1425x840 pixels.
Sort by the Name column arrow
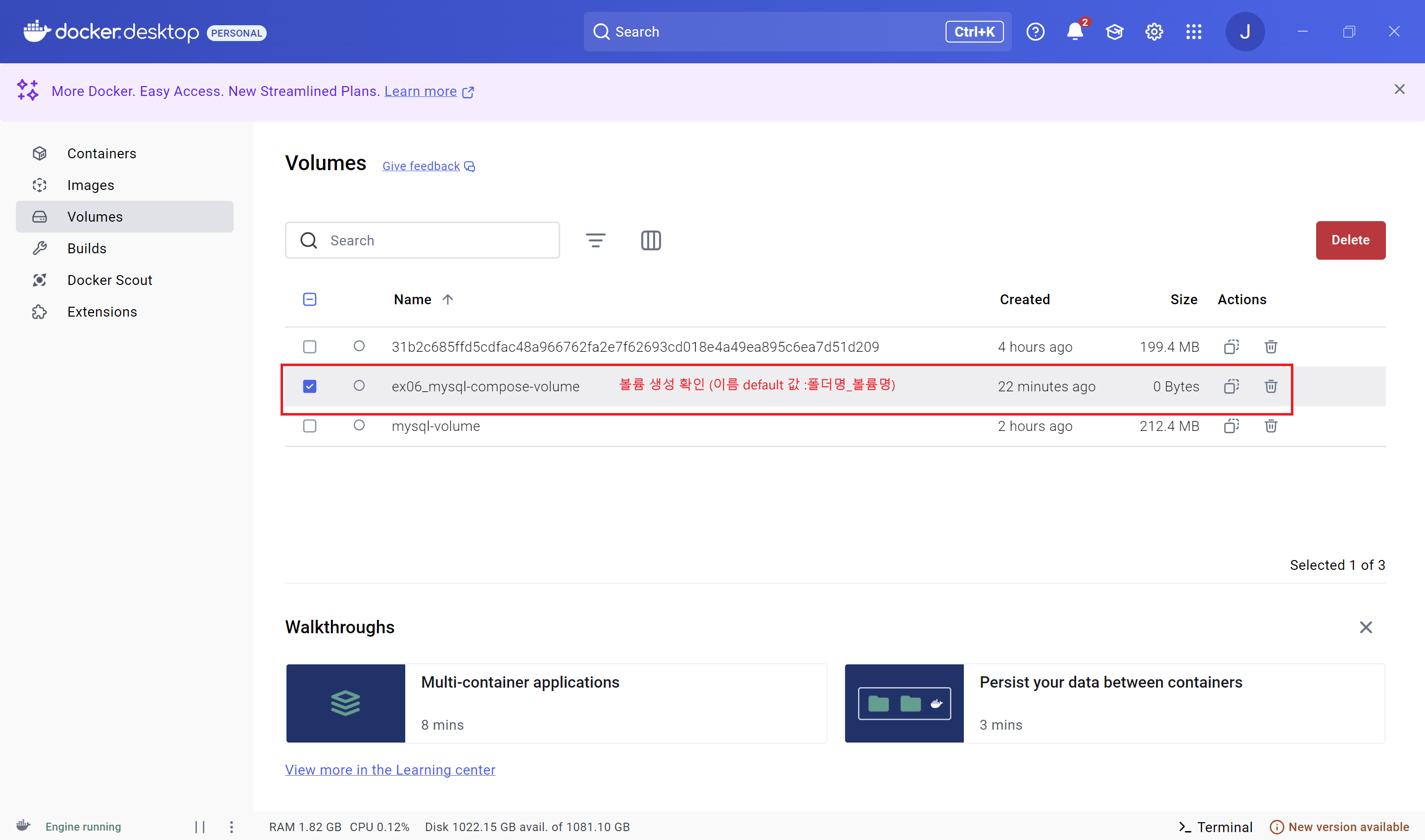(x=447, y=299)
